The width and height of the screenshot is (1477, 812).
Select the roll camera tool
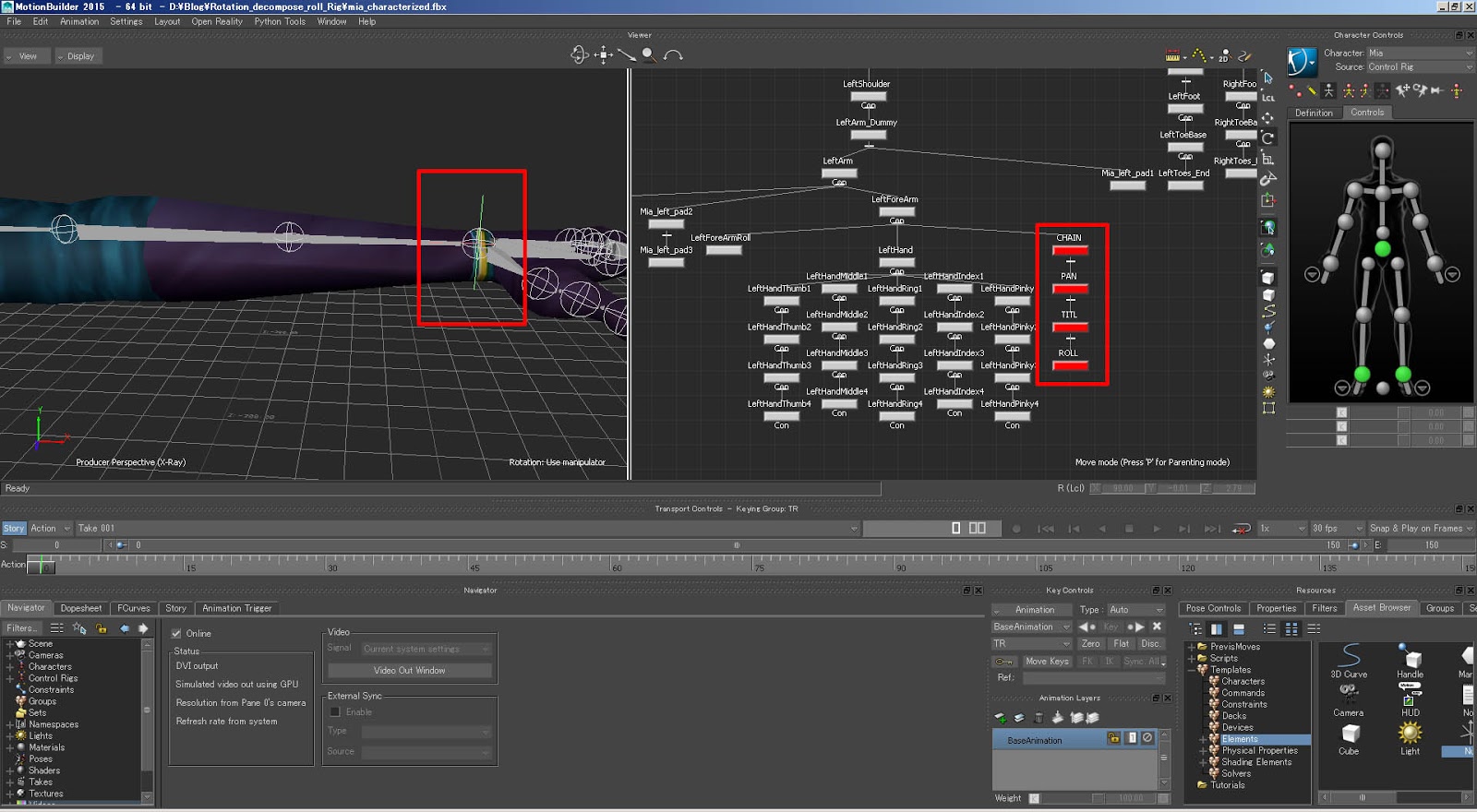tap(673, 55)
